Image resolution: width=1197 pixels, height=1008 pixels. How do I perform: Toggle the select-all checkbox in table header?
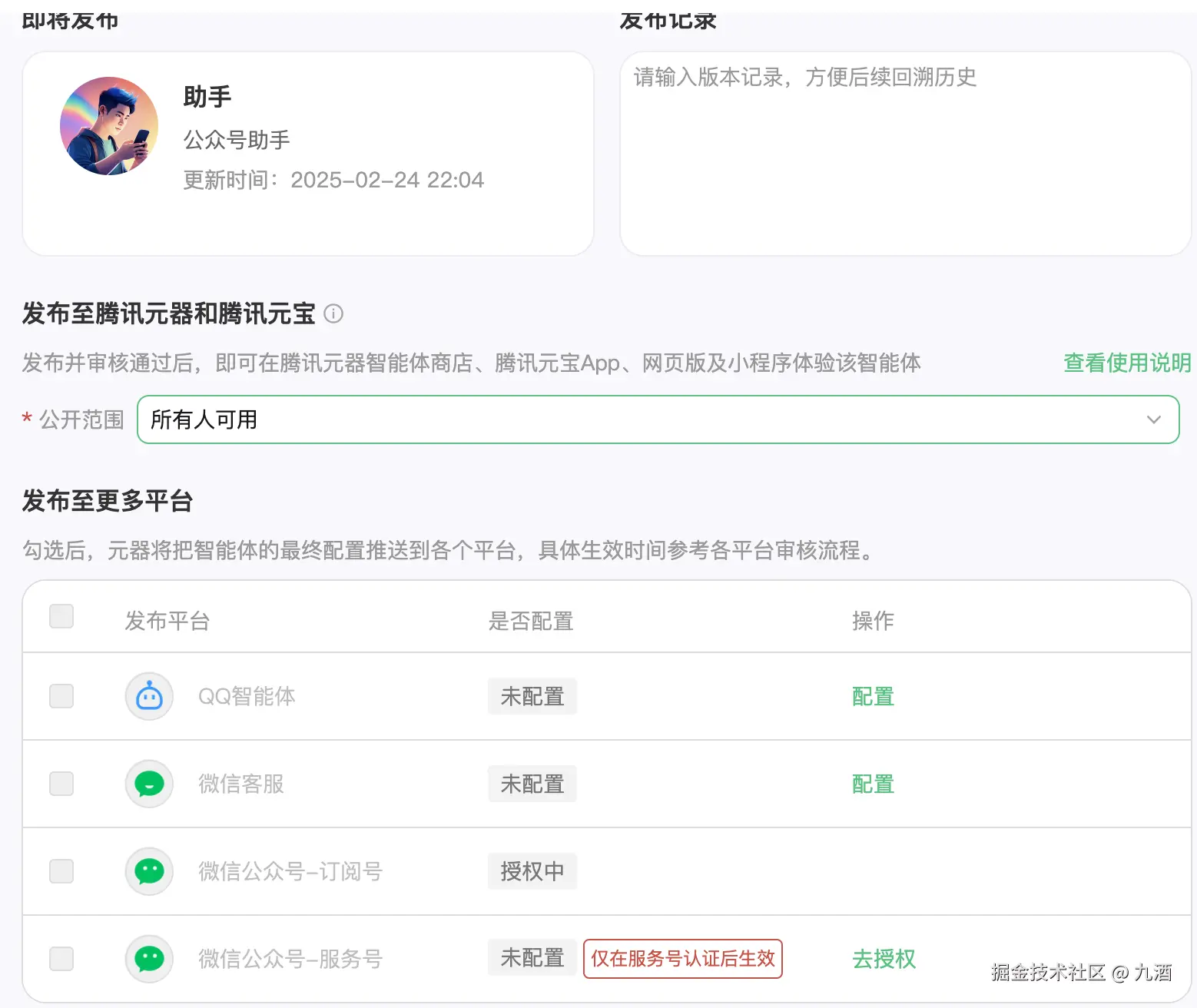(x=61, y=616)
